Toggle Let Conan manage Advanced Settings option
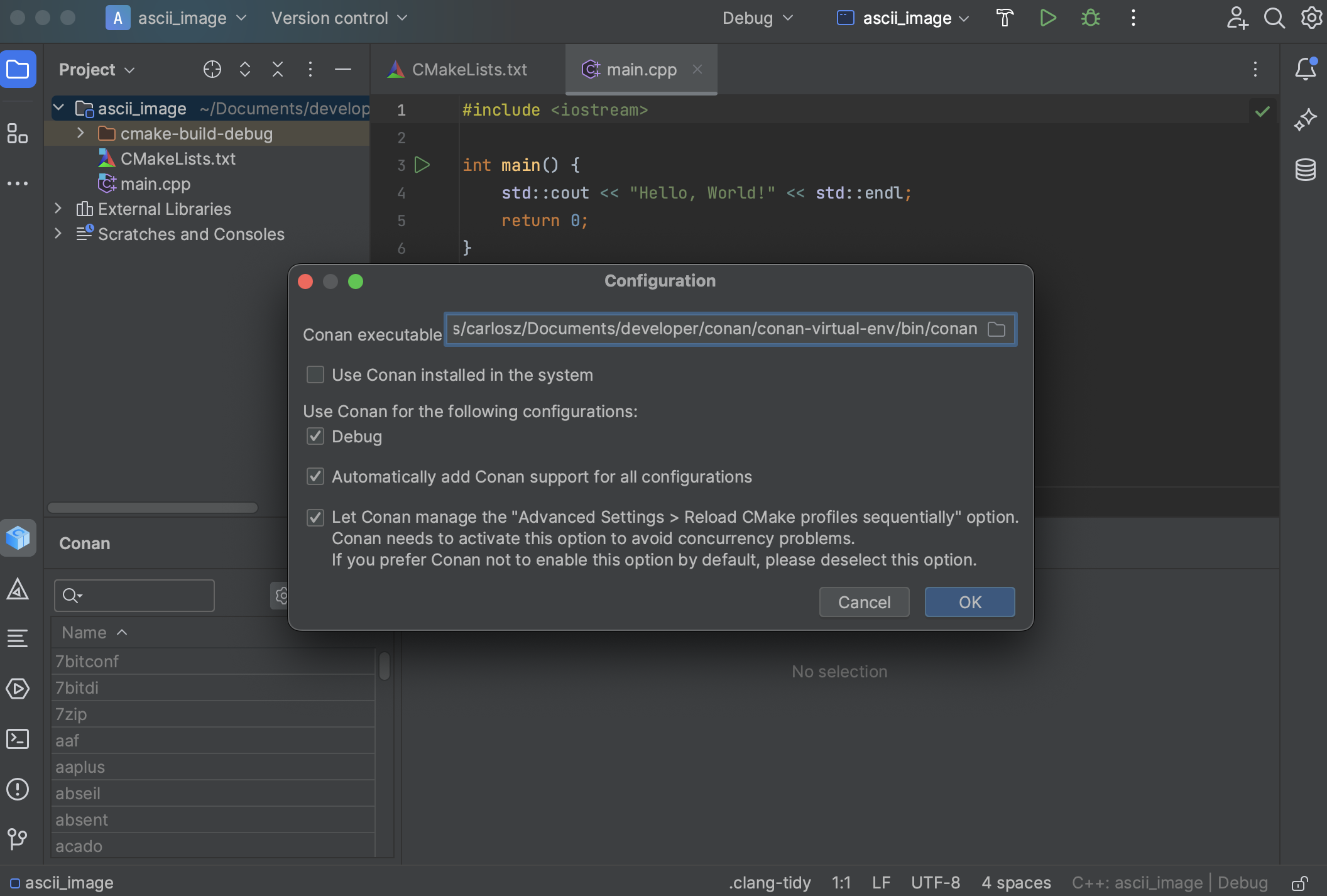The width and height of the screenshot is (1327, 896). (315, 517)
